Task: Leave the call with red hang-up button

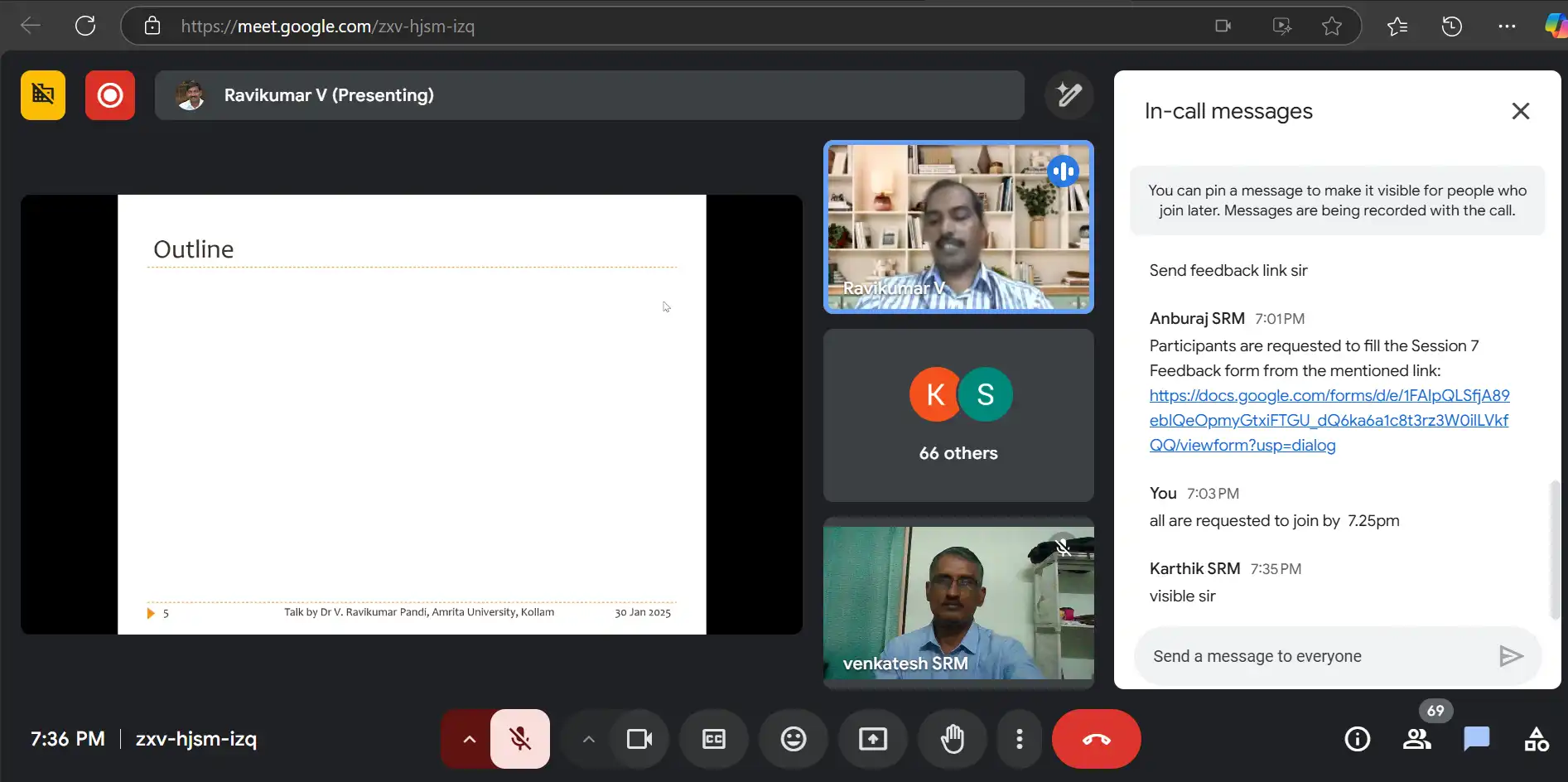Action: click(1096, 739)
